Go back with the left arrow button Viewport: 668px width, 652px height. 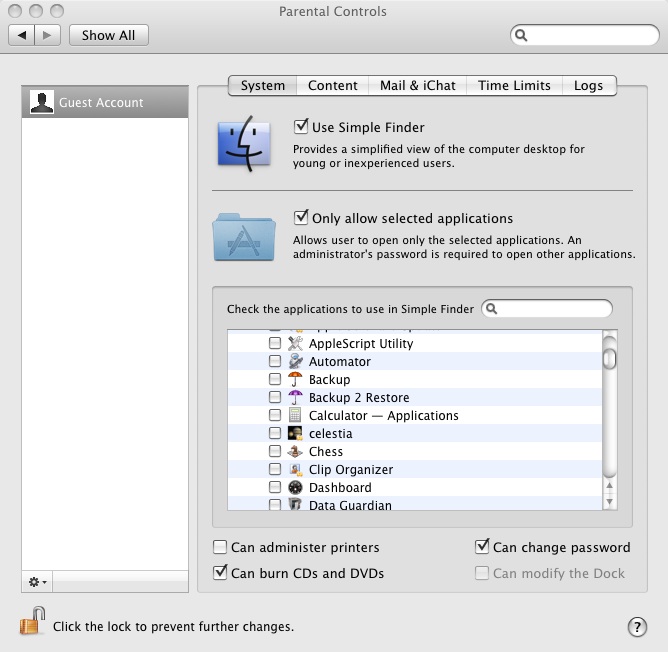[22, 35]
